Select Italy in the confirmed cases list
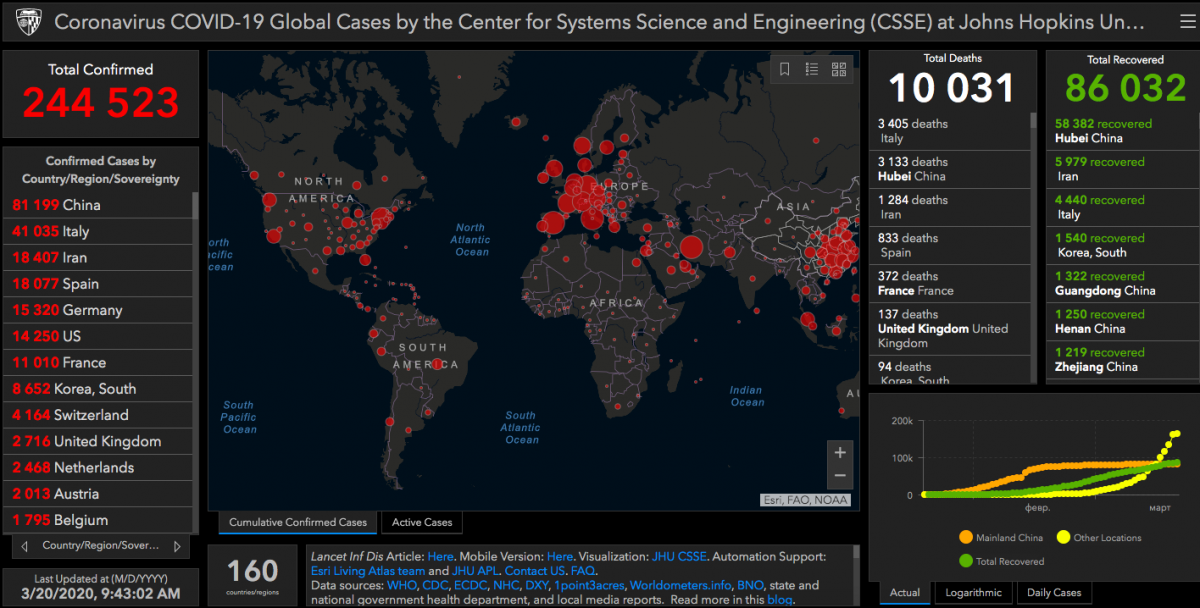Image resolution: width=1200 pixels, height=608 pixels. (x=98, y=231)
